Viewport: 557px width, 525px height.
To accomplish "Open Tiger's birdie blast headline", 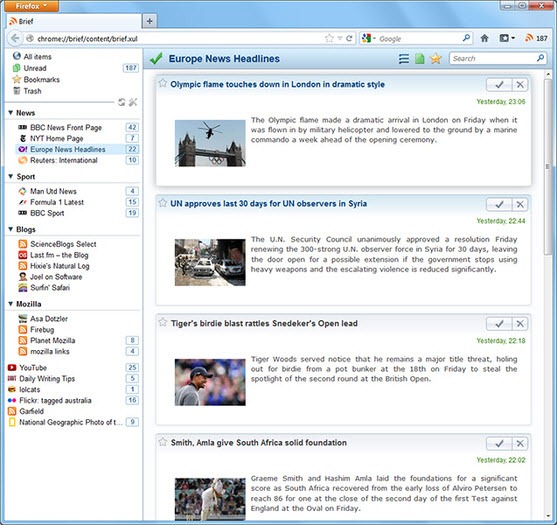I will point(264,323).
